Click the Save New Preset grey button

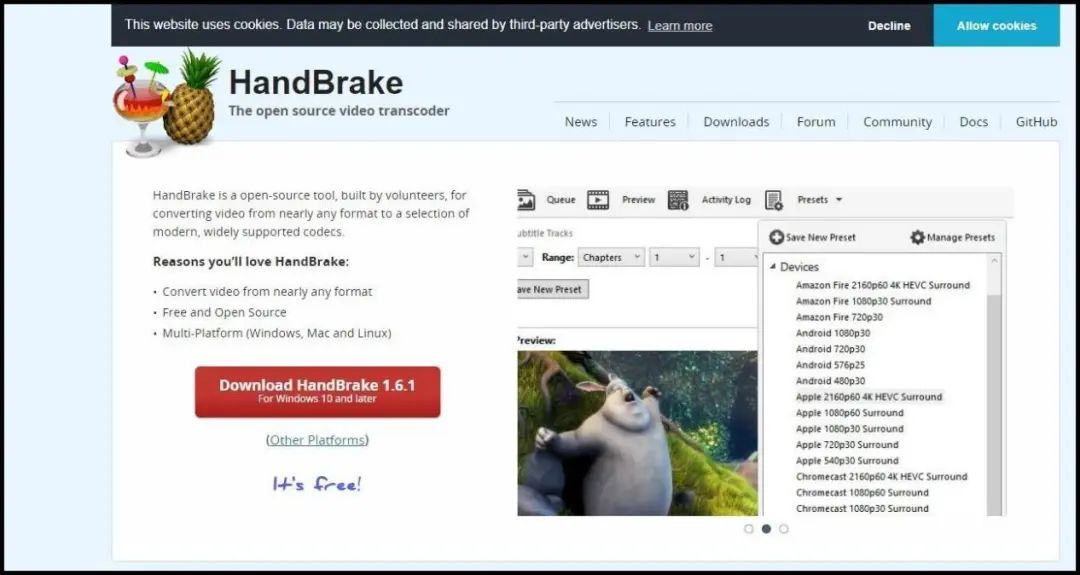click(x=552, y=289)
